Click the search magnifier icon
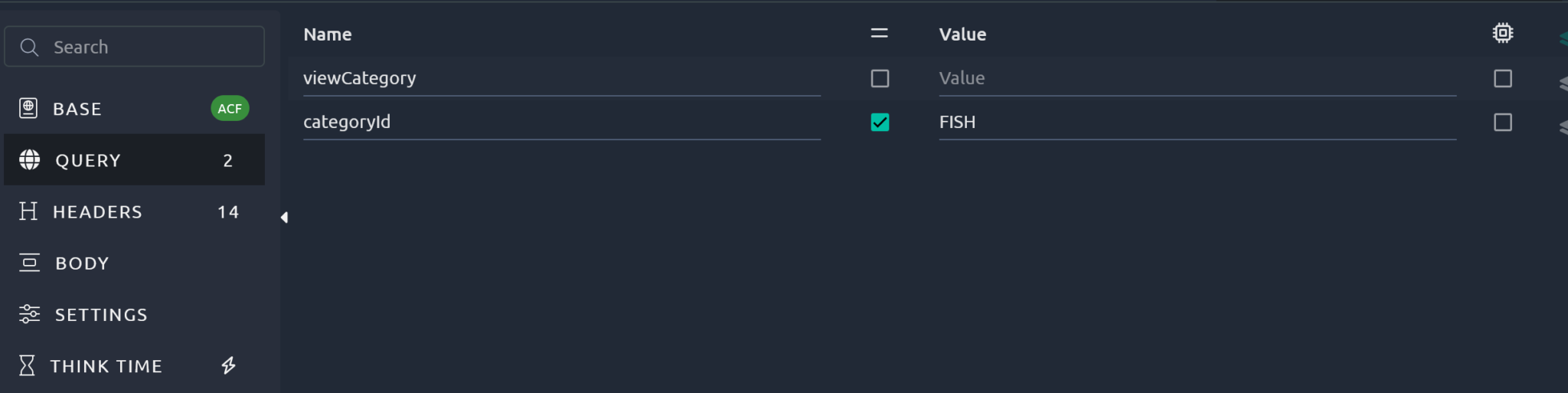Viewport: 1568px width, 393px height. [29, 47]
